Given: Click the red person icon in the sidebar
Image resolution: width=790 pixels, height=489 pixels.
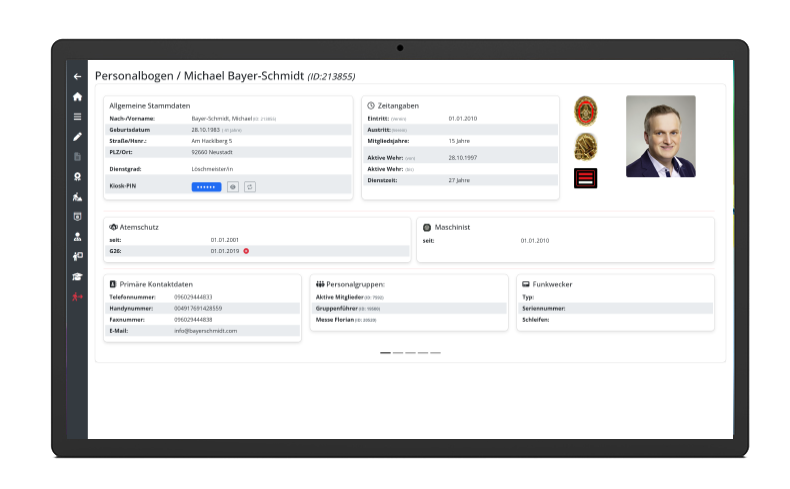Looking at the screenshot, I should point(77,297).
